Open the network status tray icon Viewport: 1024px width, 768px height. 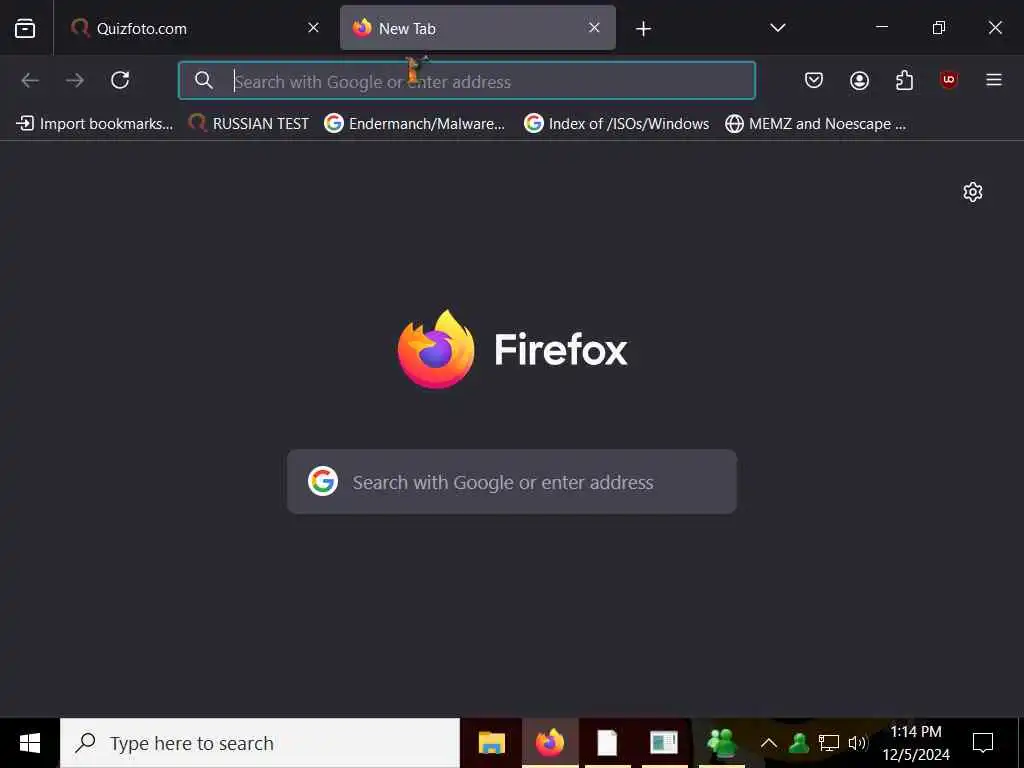(829, 743)
